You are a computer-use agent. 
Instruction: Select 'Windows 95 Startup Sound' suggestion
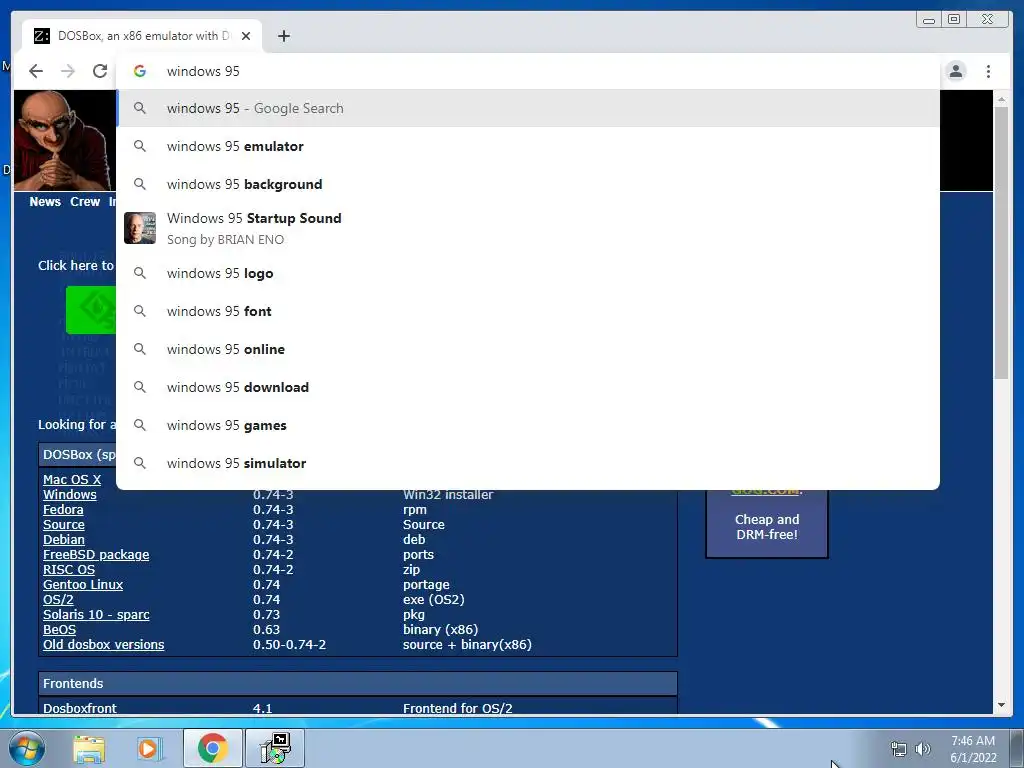tap(528, 228)
